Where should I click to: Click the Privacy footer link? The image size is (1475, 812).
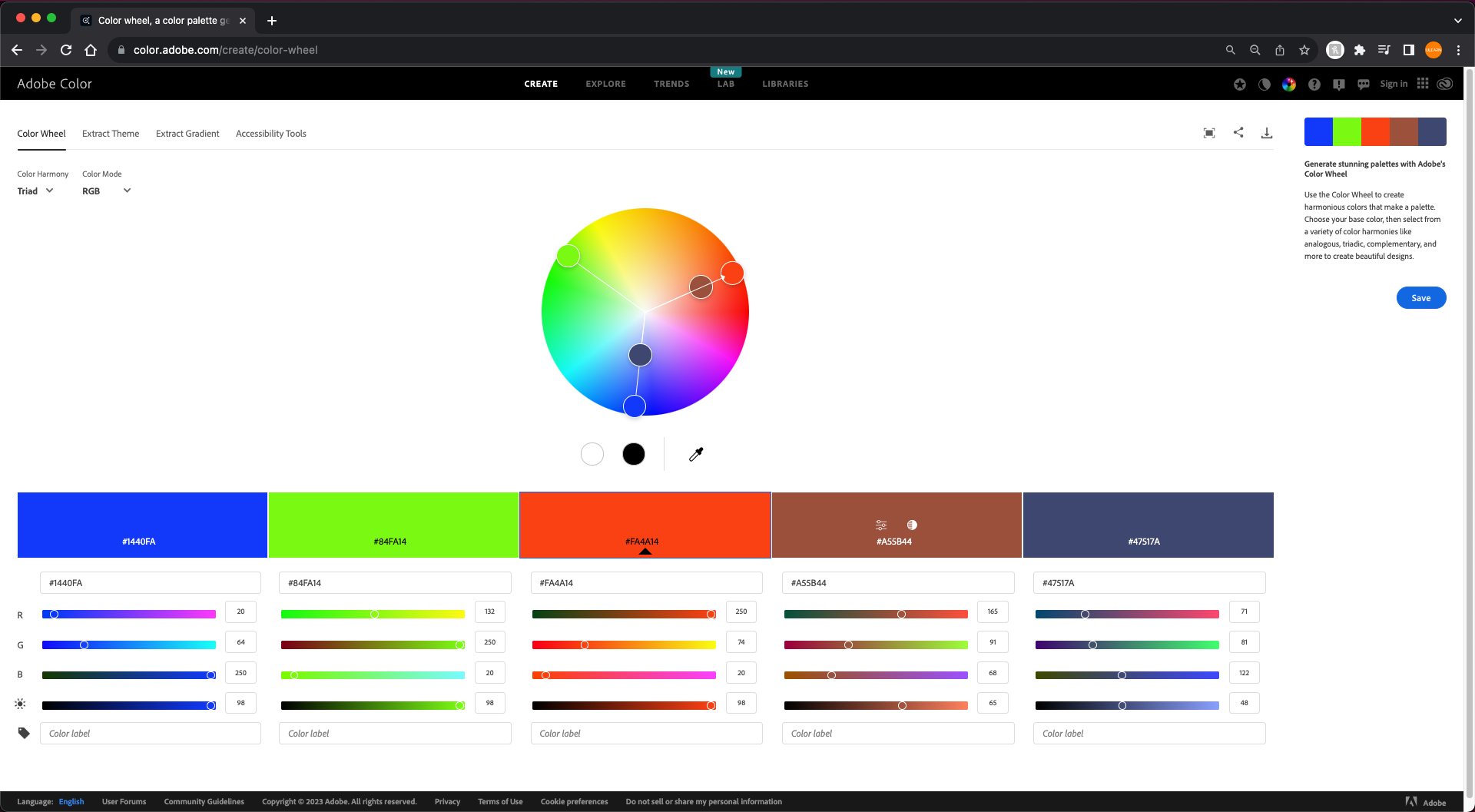[x=447, y=801]
